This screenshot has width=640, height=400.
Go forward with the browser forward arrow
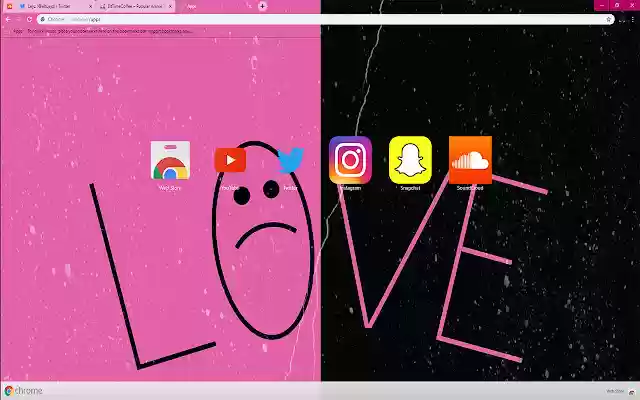coord(19,19)
